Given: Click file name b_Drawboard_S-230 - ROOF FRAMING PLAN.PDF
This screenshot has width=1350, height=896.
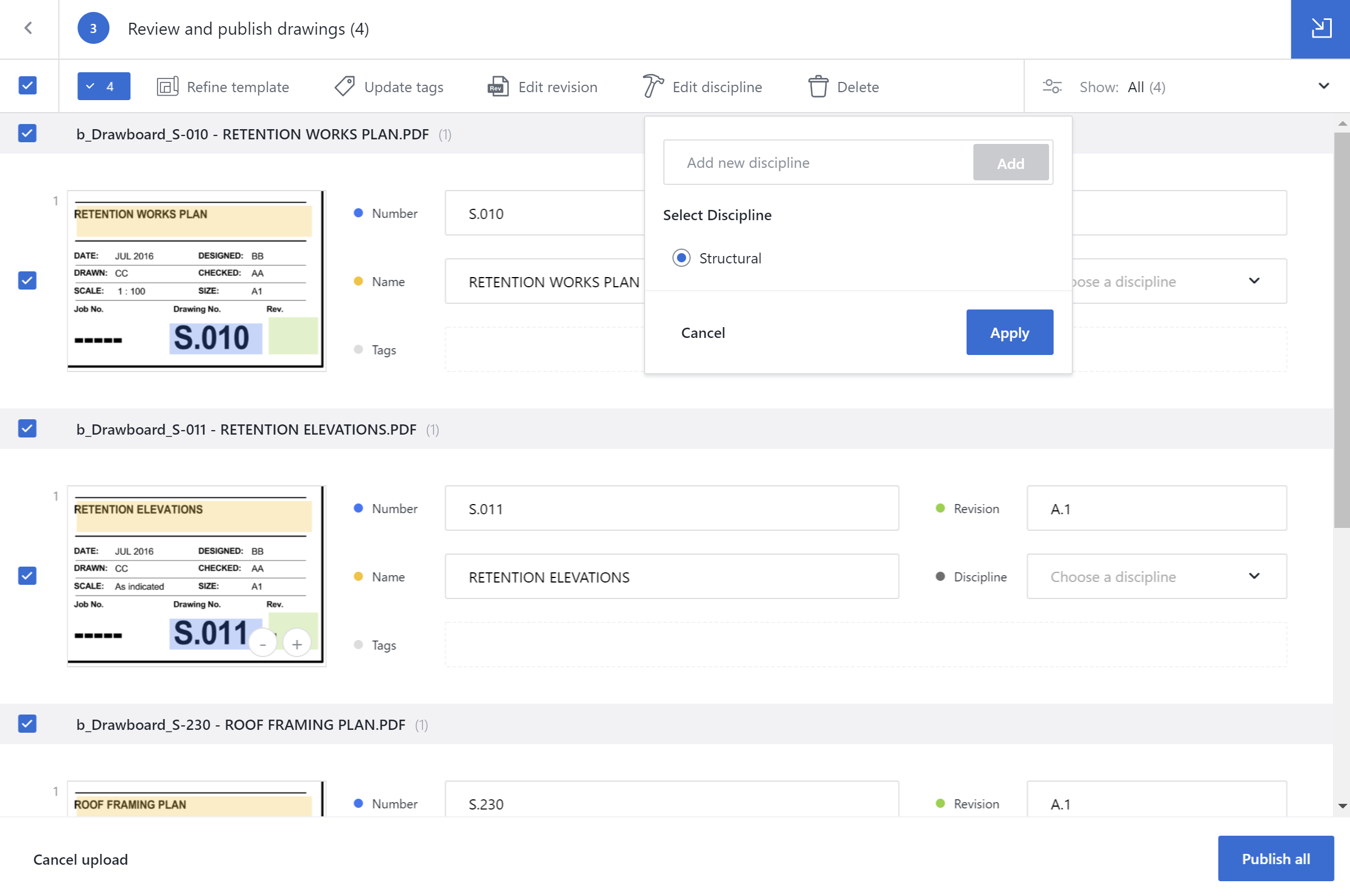Looking at the screenshot, I should click(241, 725).
